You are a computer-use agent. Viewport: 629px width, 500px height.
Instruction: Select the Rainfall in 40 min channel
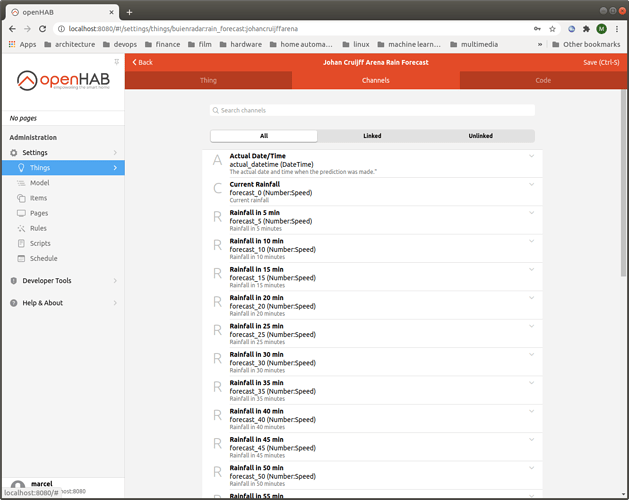372,419
